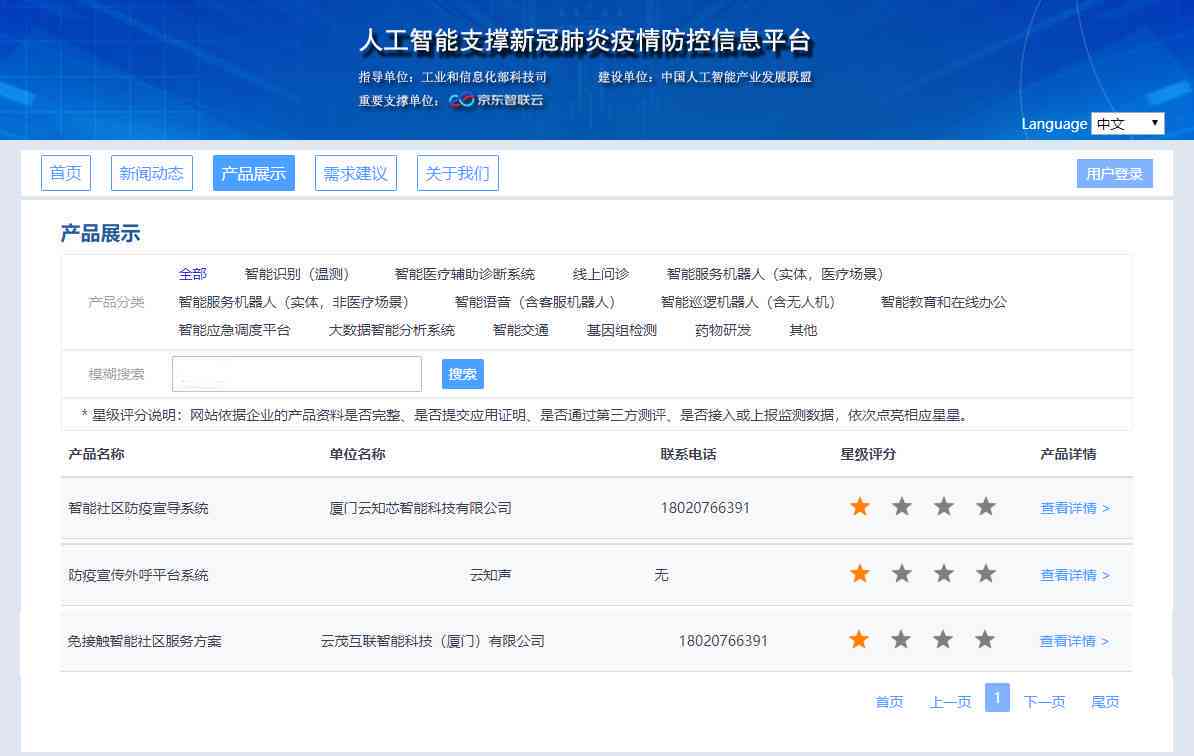The height and width of the screenshot is (756, 1194).
Task: Click the first star in 免接触智能社区服务方案 row
Action: coord(859,640)
